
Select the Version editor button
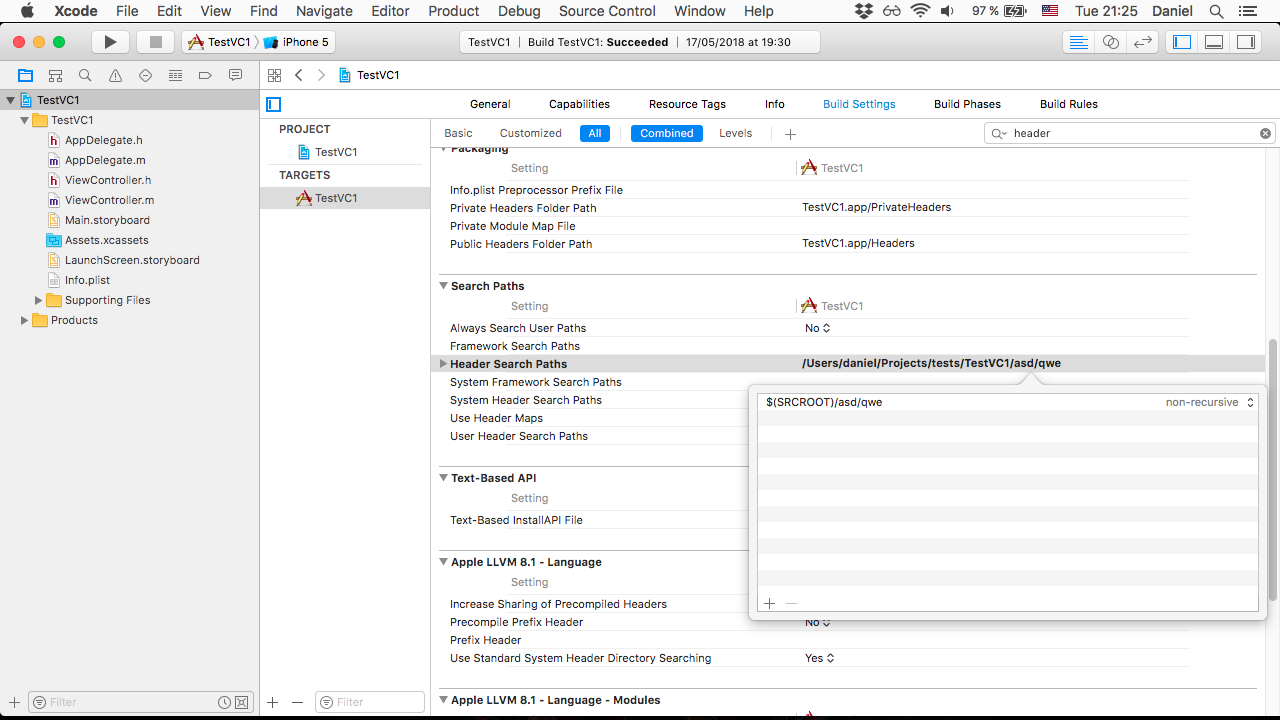1143,42
